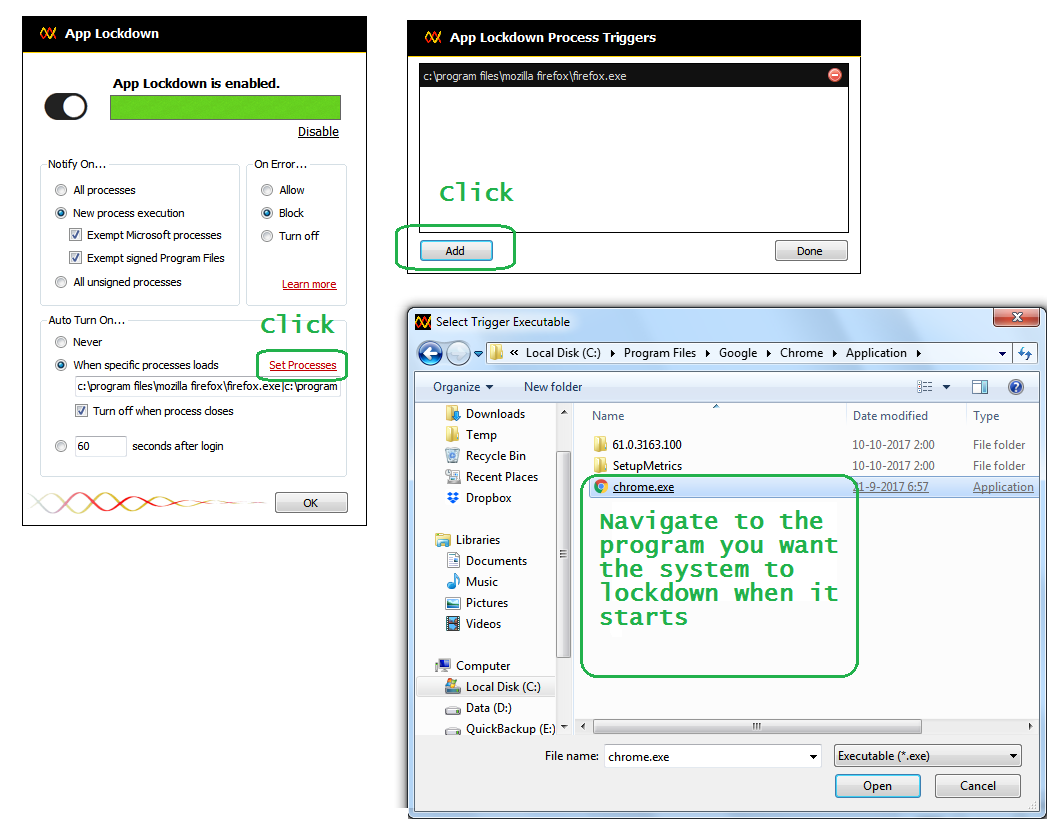Click the Google breadcrumb

click(x=737, y=353)
